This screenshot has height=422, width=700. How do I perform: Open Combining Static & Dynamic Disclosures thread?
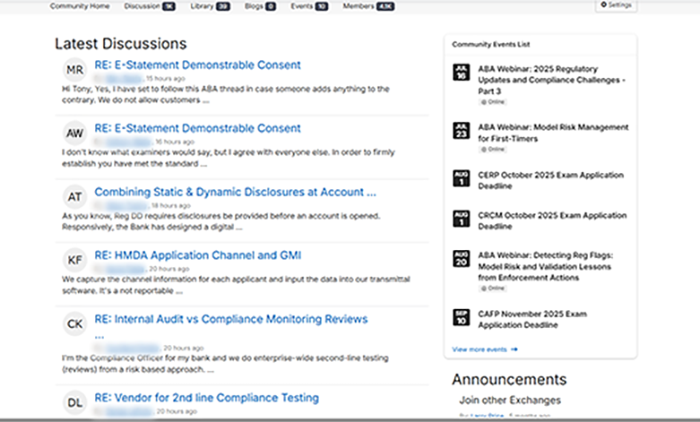click(235, 192)
